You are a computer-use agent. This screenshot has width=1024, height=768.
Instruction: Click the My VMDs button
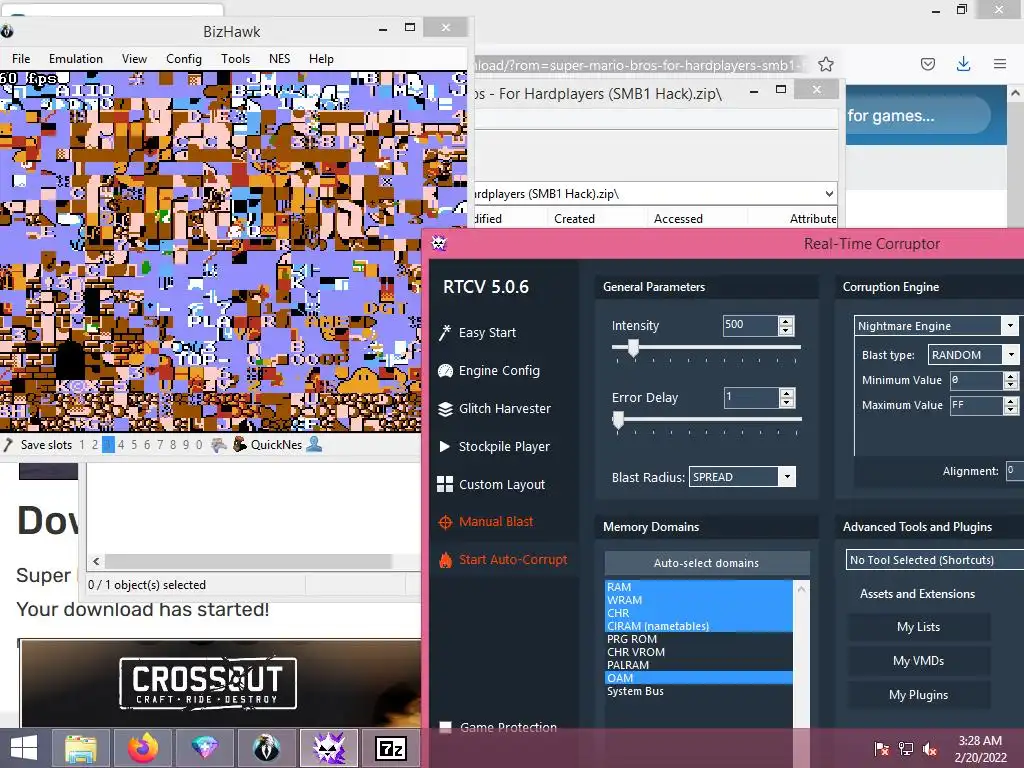(918, 661)
